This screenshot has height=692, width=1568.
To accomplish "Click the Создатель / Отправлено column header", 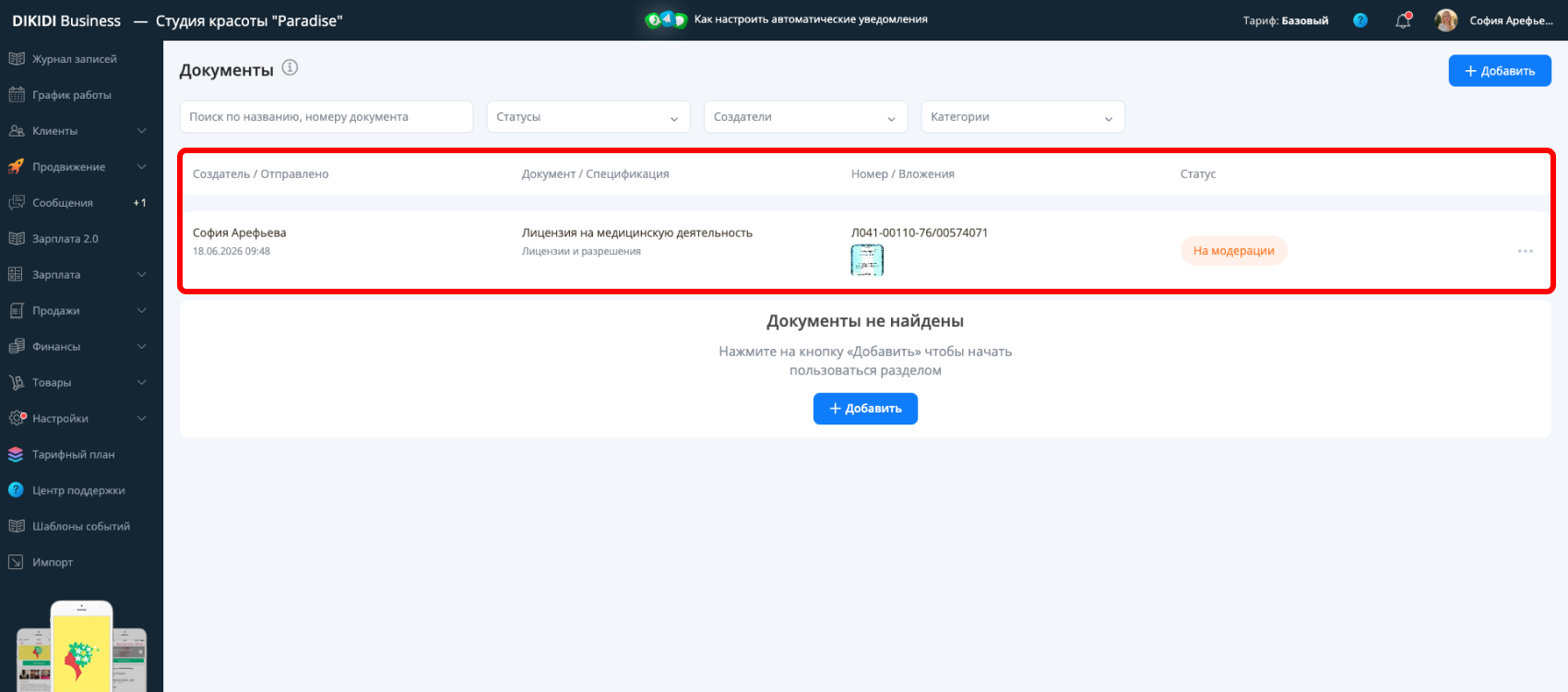I will (261, 174).
